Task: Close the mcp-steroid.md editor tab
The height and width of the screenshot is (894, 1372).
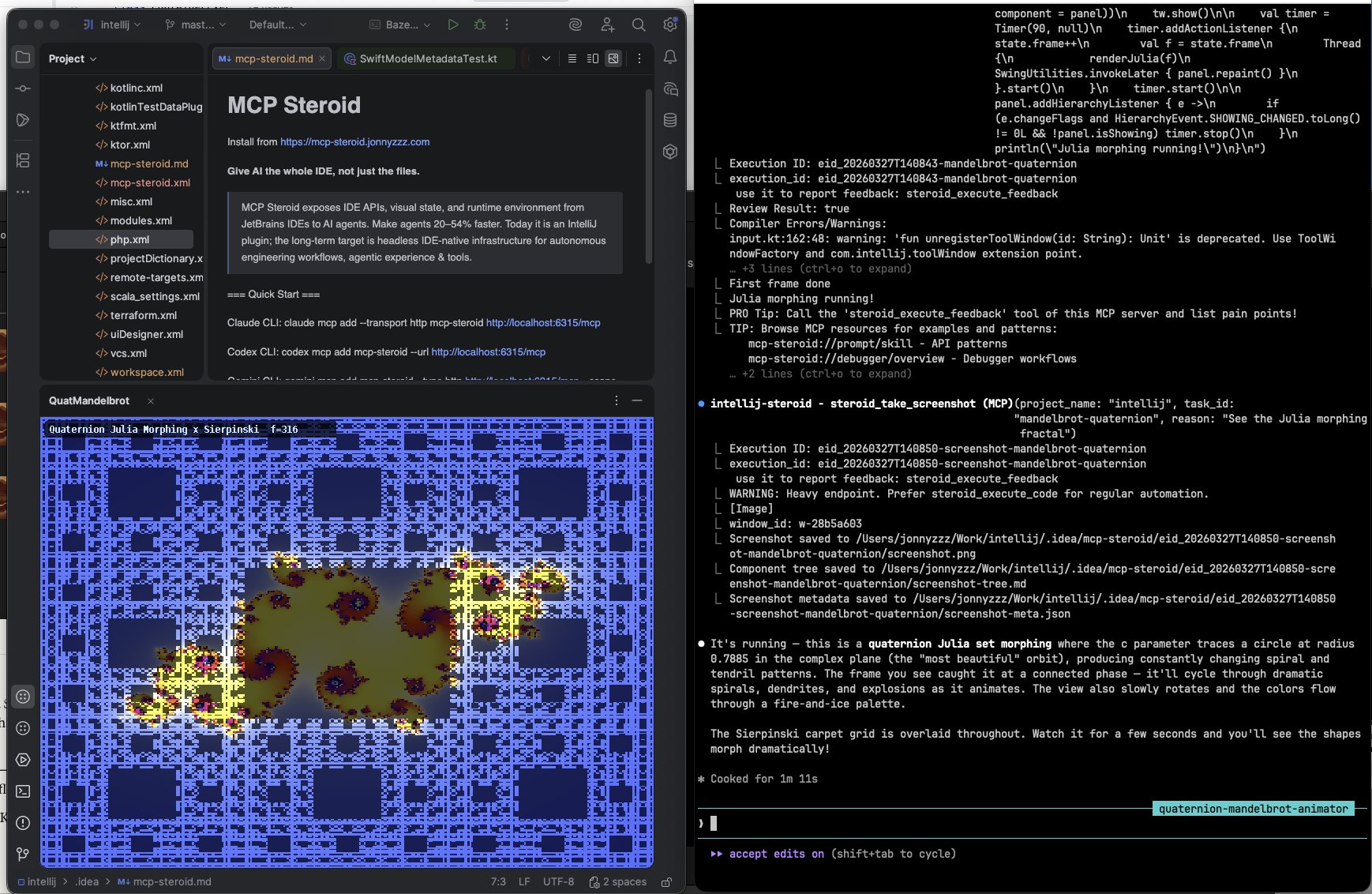Action: 322,58
